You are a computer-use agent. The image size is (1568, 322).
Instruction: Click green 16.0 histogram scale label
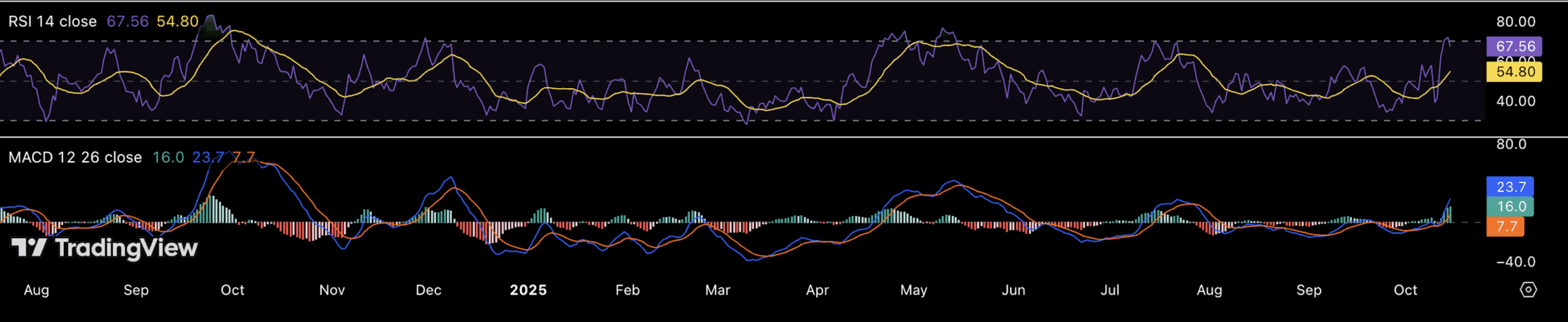pos(1510,206)
